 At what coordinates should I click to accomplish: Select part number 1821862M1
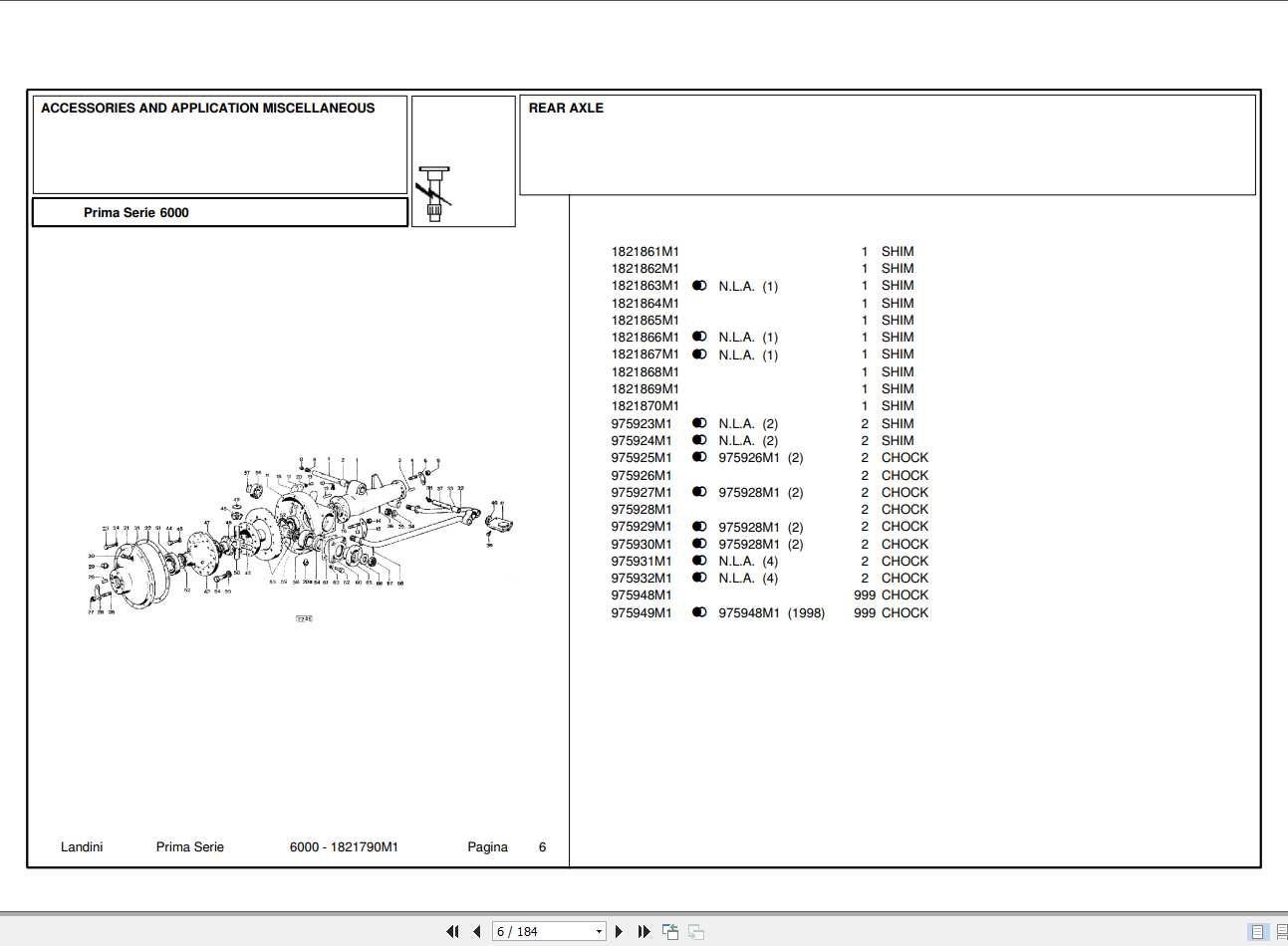coord(645,269)
